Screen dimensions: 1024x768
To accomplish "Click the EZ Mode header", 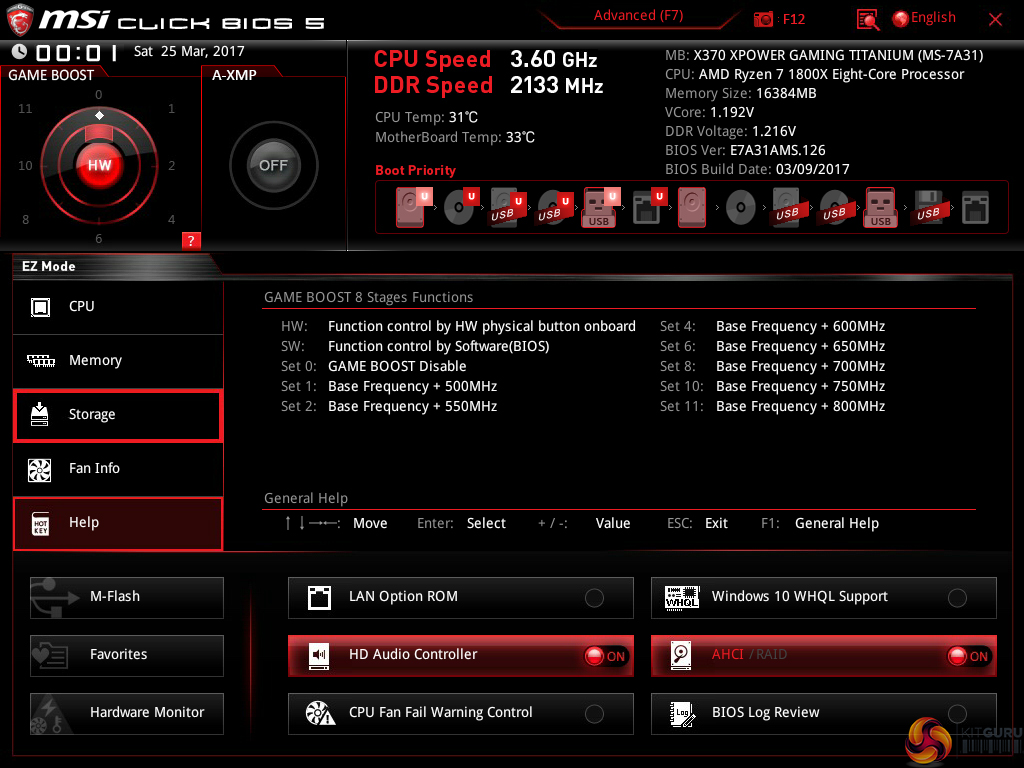I will 49,266.
